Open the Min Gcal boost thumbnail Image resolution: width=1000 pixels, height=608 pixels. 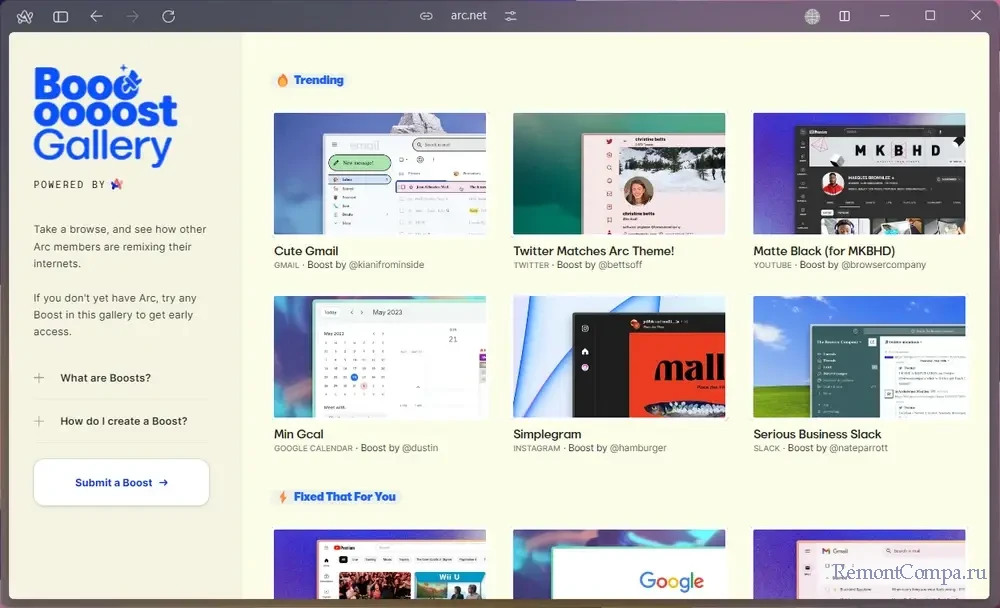[x=380, y=356]
